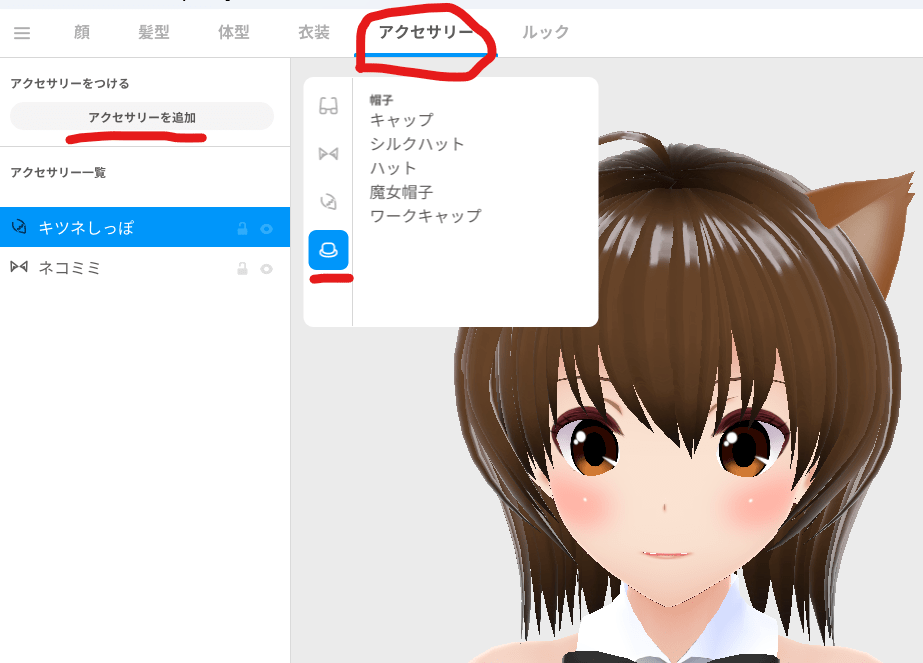The image size is (923, 663).
Task: Switch to the 顔 tab
Action: point(82,32)
